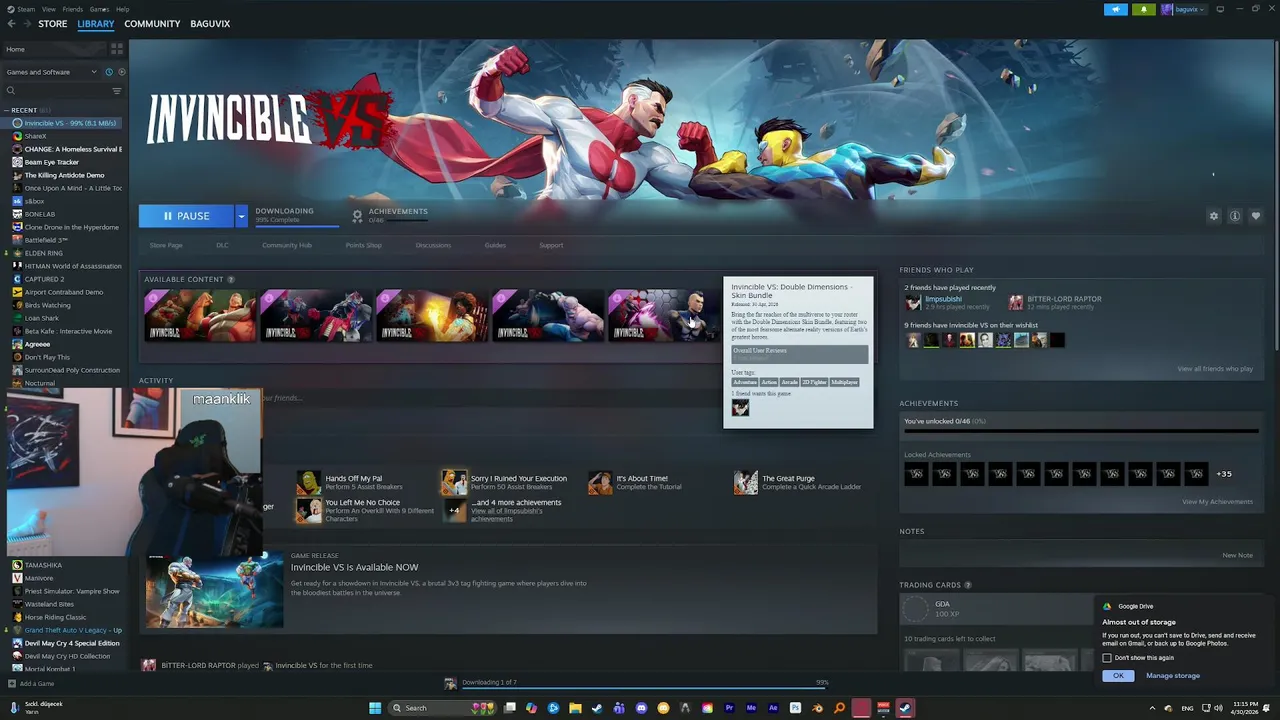The image size is (1280, 720).
Task: Open dropdown arrow next to Pause button
Action: tap(241, 216)
